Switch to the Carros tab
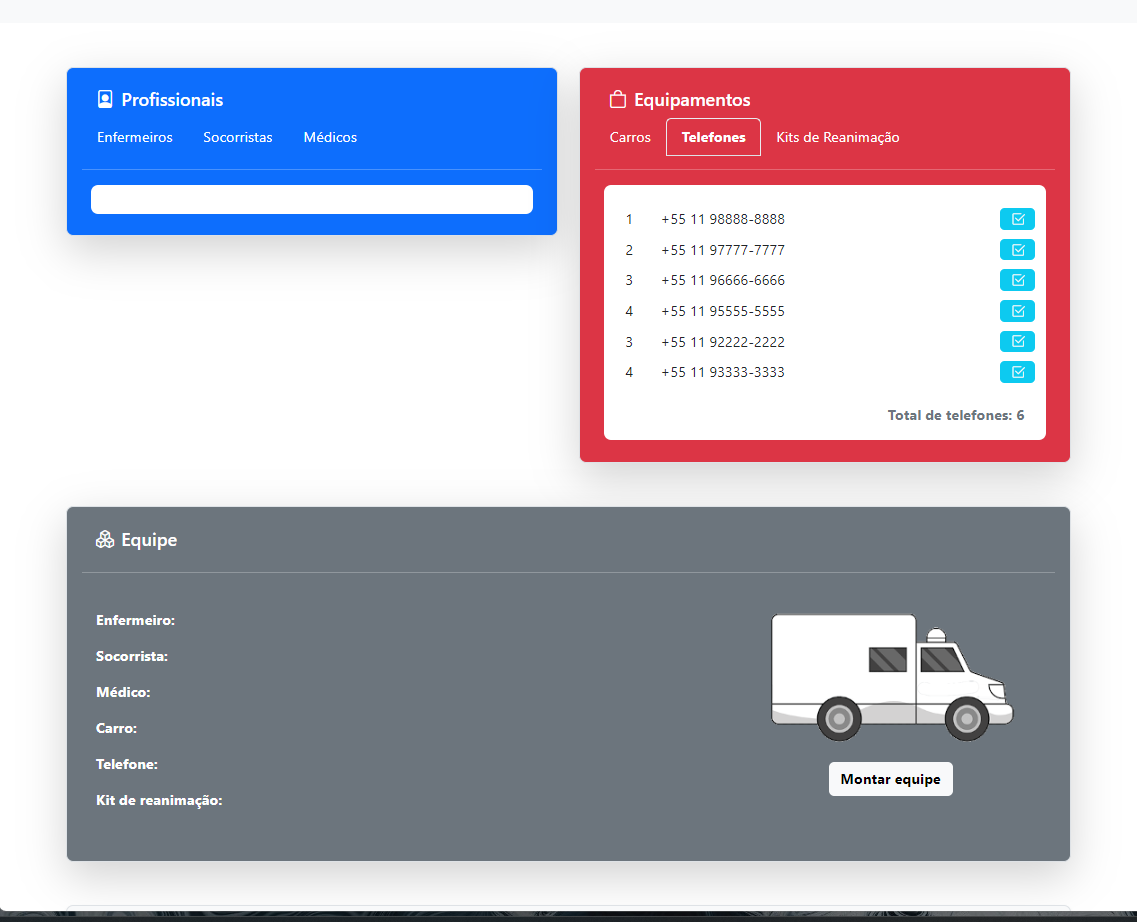 coord(630,137)
